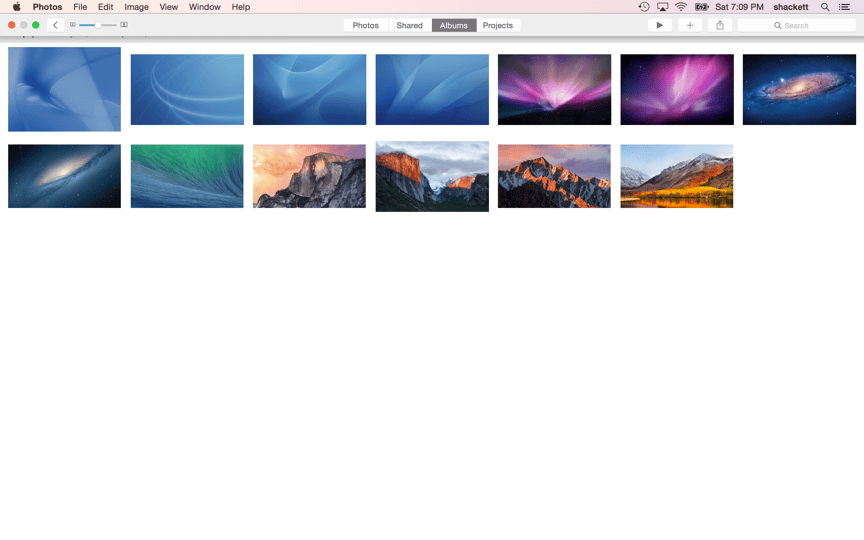Open the Image menu
Screen dimensions: 864x540
(x=137, y=7)
